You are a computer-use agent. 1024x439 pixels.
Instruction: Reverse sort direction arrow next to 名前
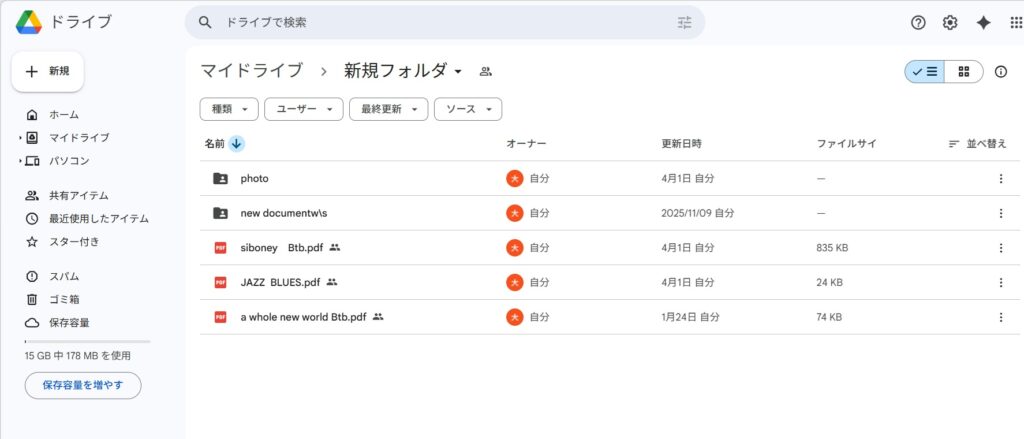coord(236,144)
